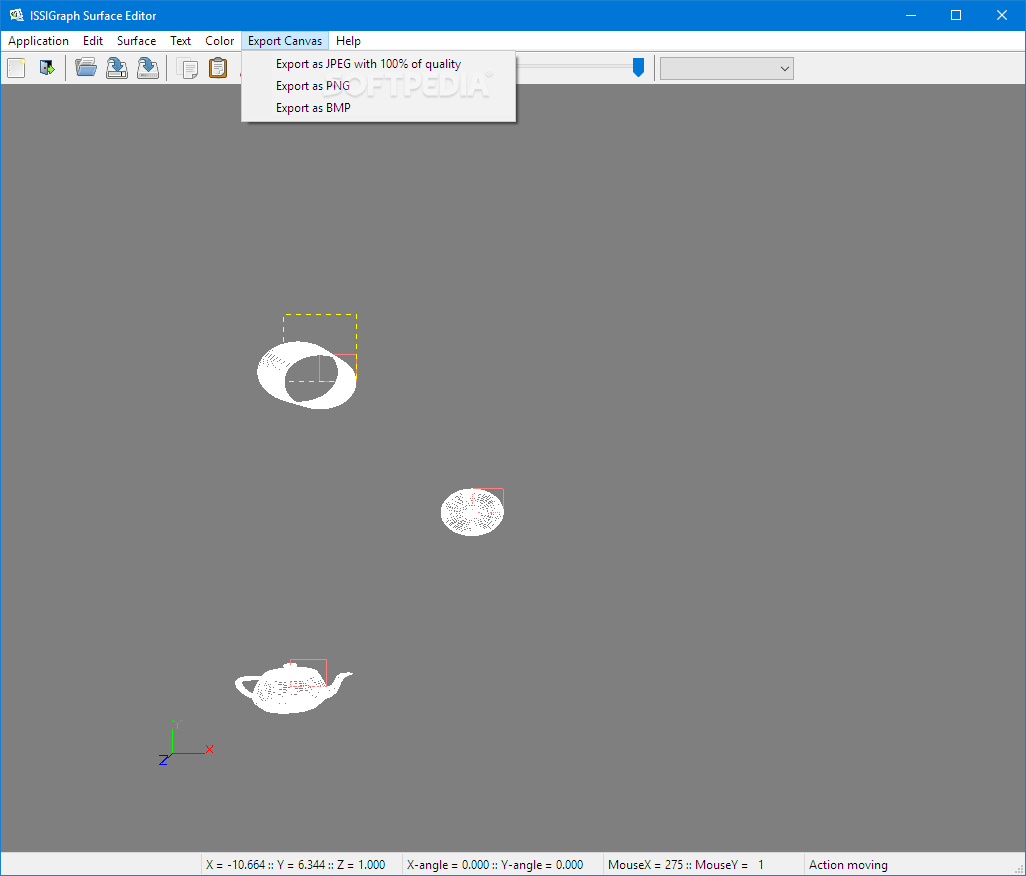Choose Export as BMP

coord(378,108)
